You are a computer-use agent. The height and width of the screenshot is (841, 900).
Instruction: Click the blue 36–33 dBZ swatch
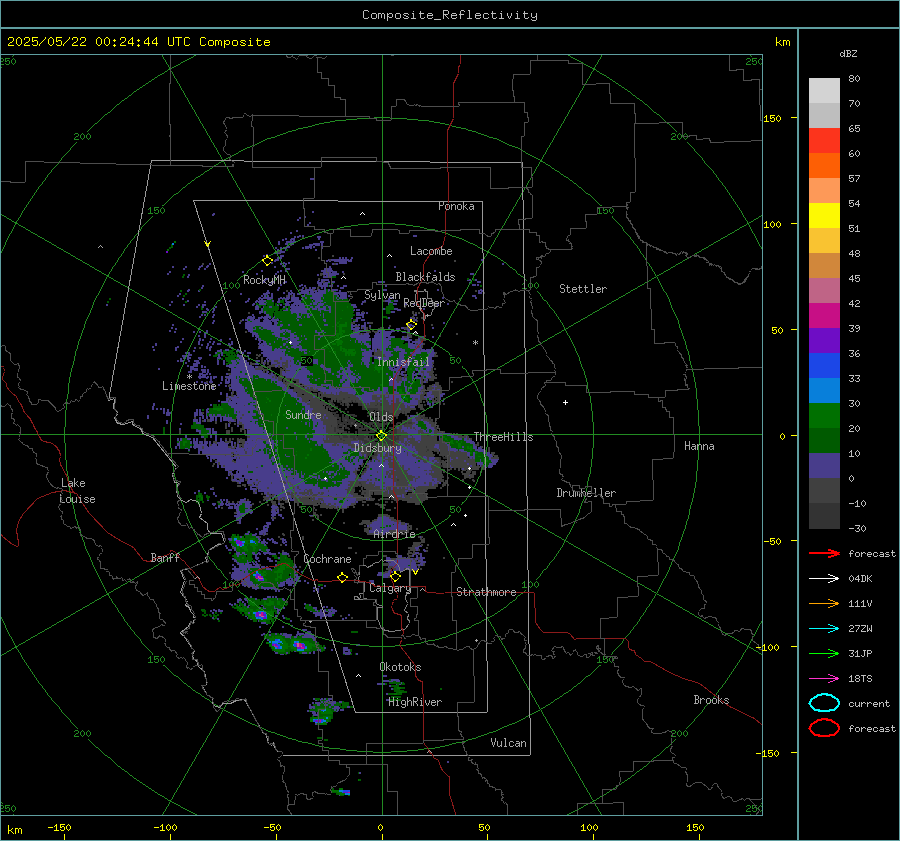click(x=824, y=366)
